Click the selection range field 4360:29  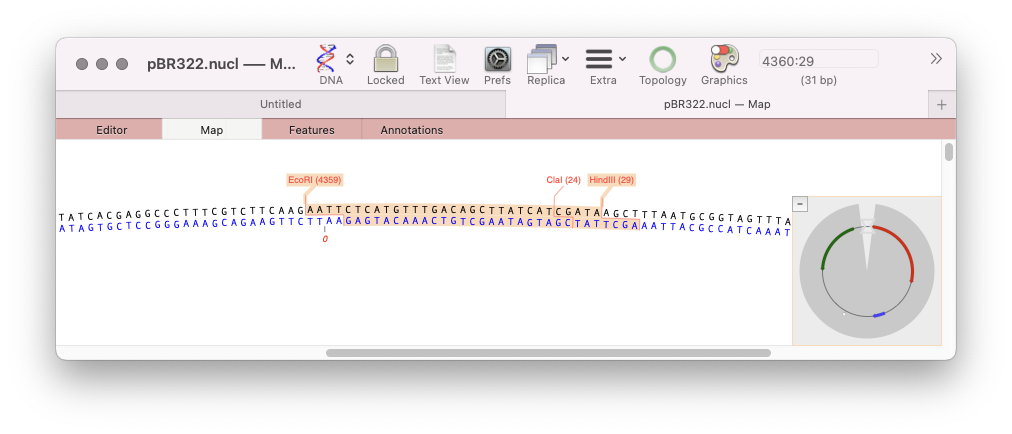point(818,60)
